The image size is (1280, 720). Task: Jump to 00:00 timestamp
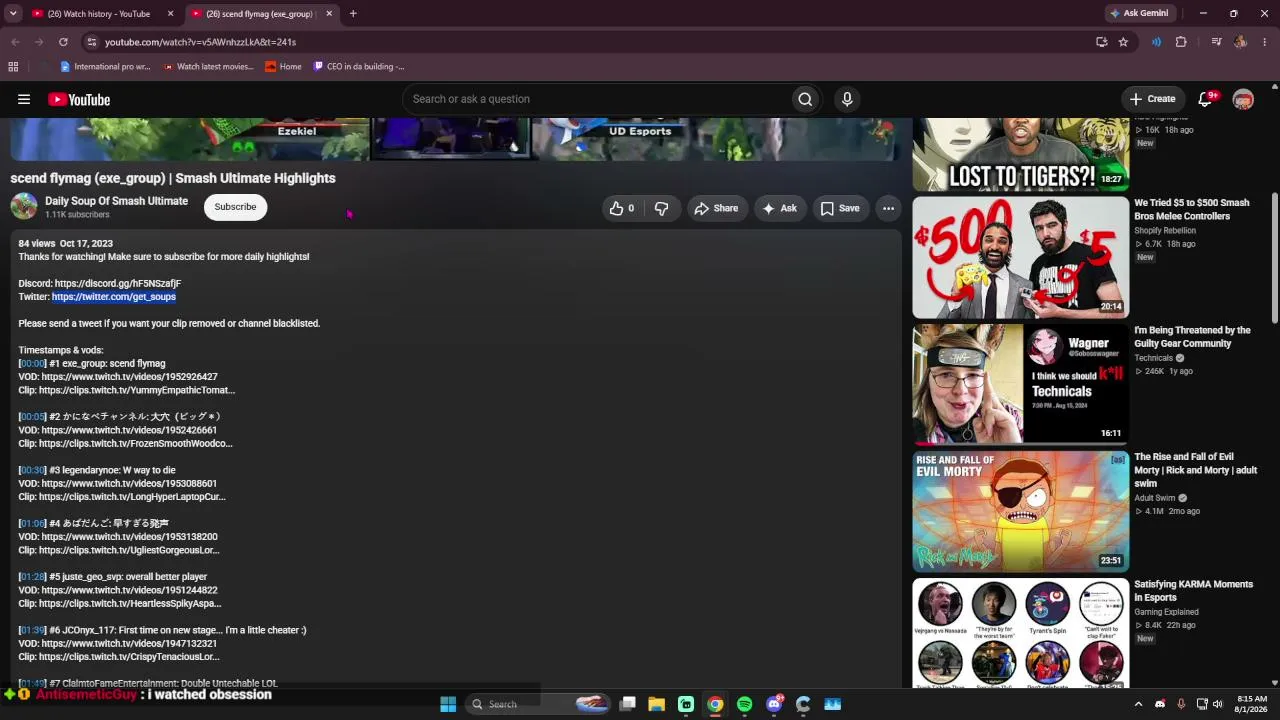click(x=33, y=364)
